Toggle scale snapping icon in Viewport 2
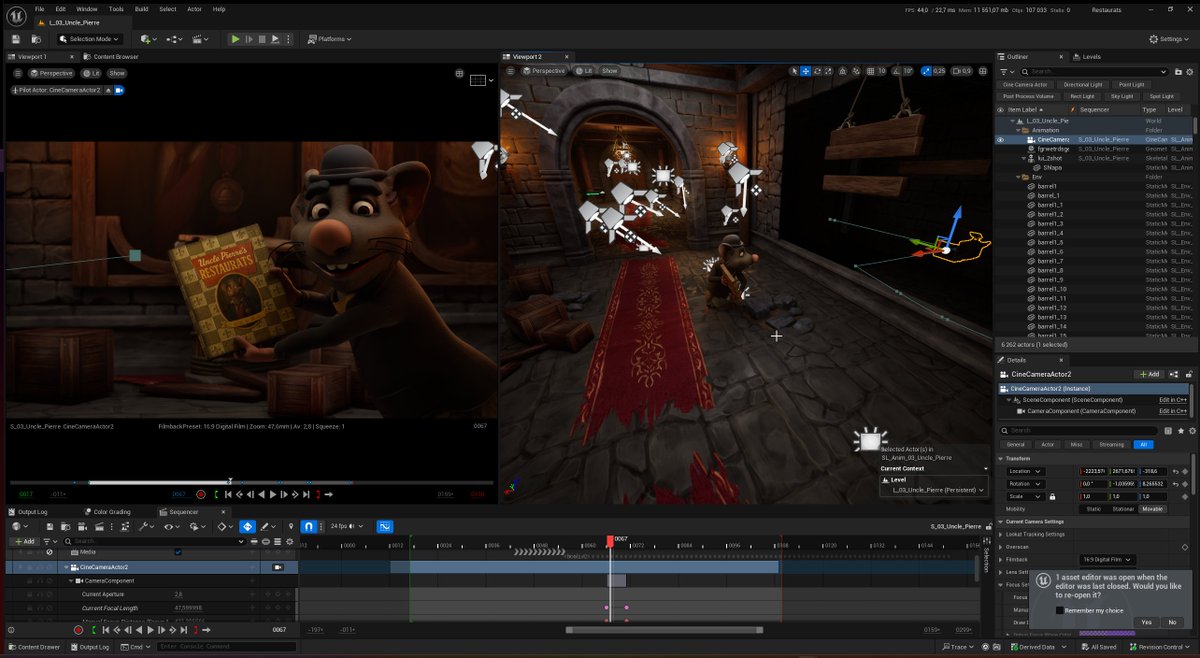Screen dimensions: 1200x658 926,71
